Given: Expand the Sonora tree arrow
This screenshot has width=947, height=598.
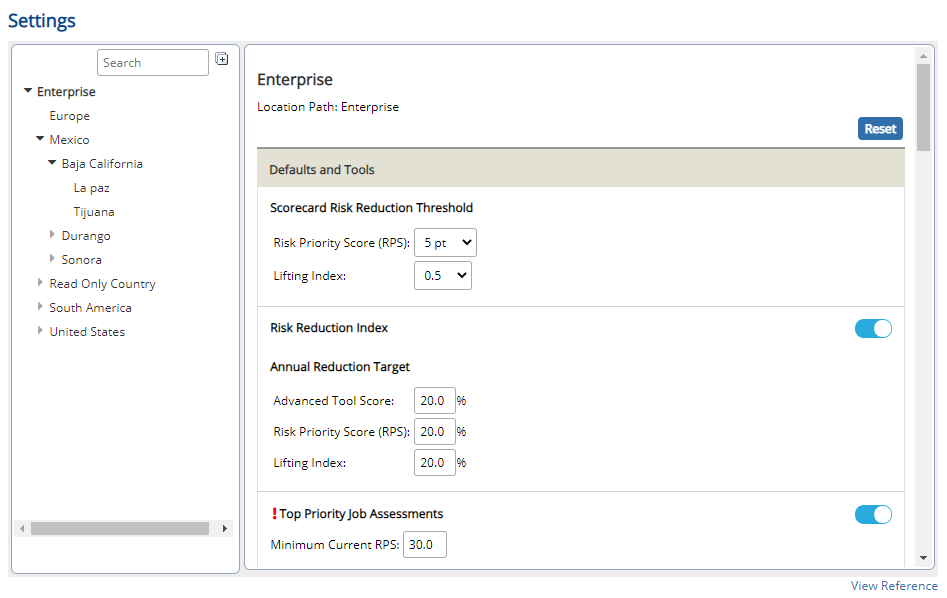Looking at the screenshot, I should click(52, 259).
